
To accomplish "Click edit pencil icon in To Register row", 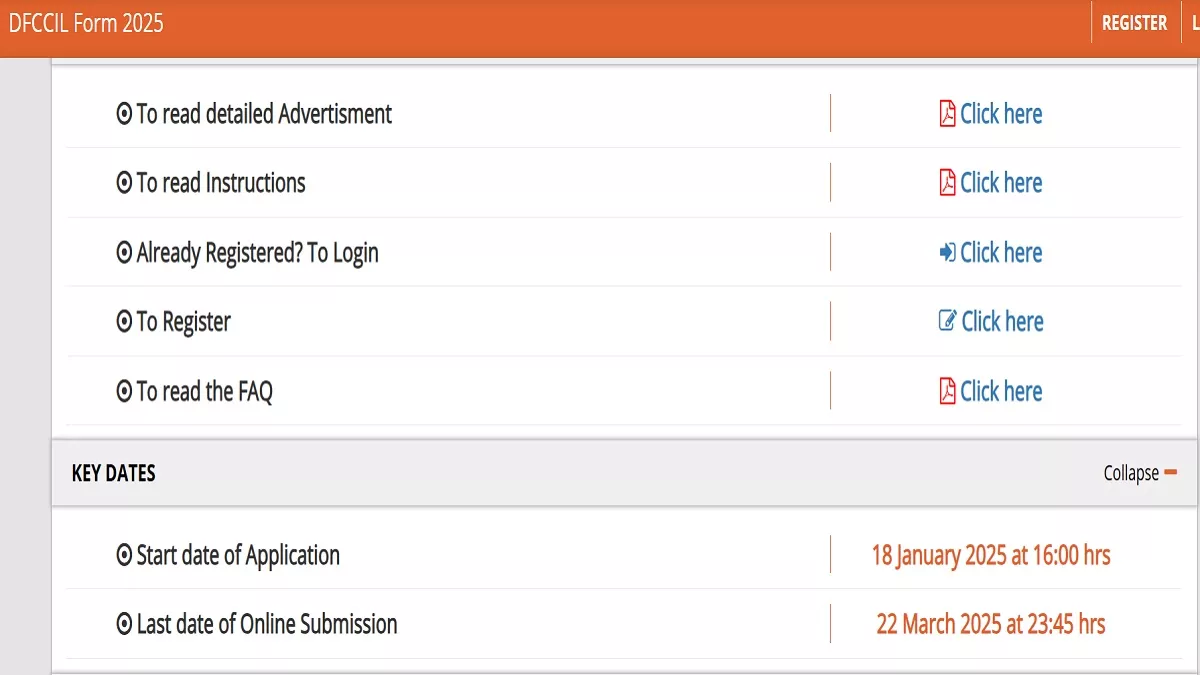I will point(947,321).
